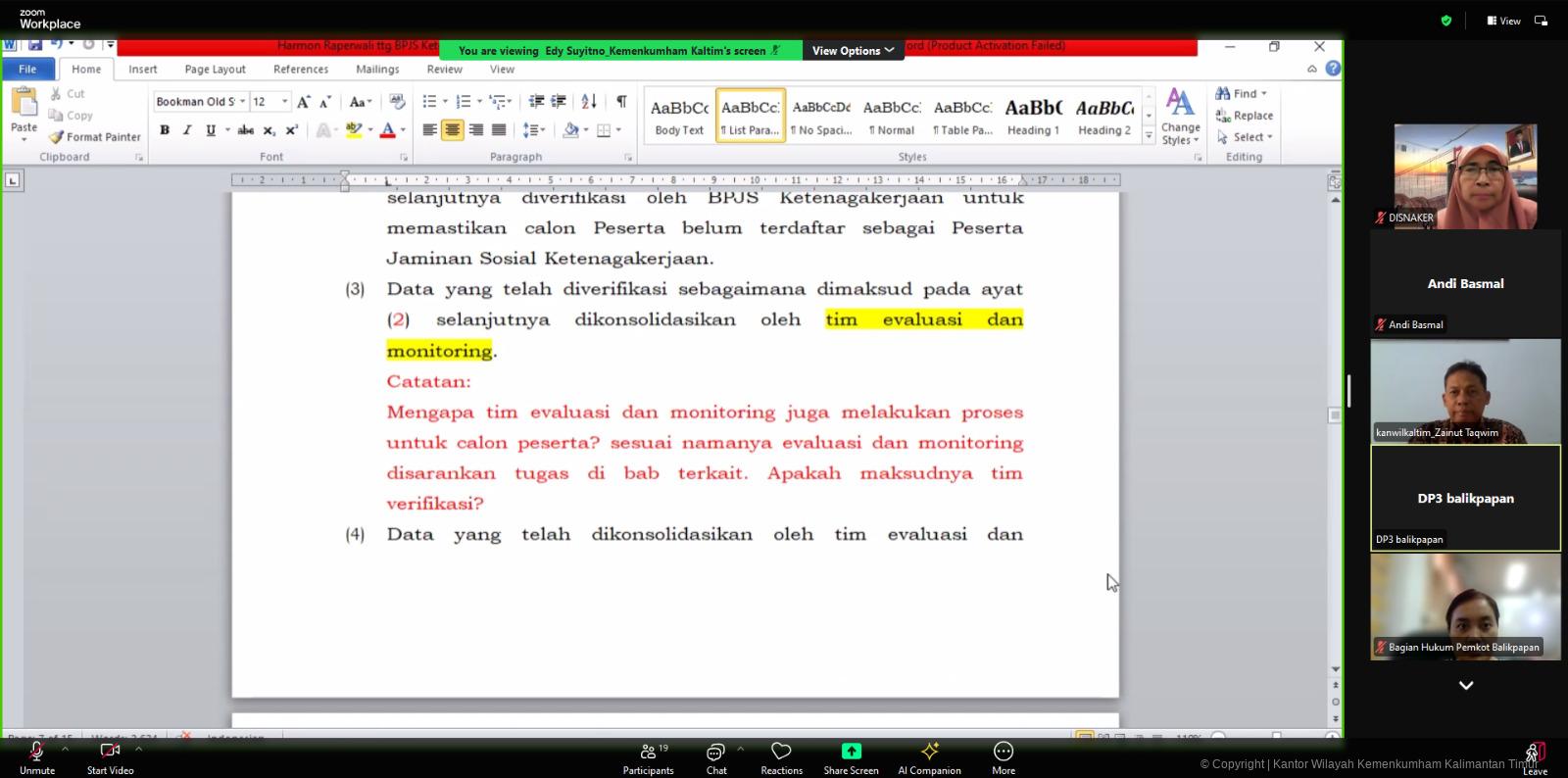
Task: Open the Select dropdown
Action: tap(1246, 137)
